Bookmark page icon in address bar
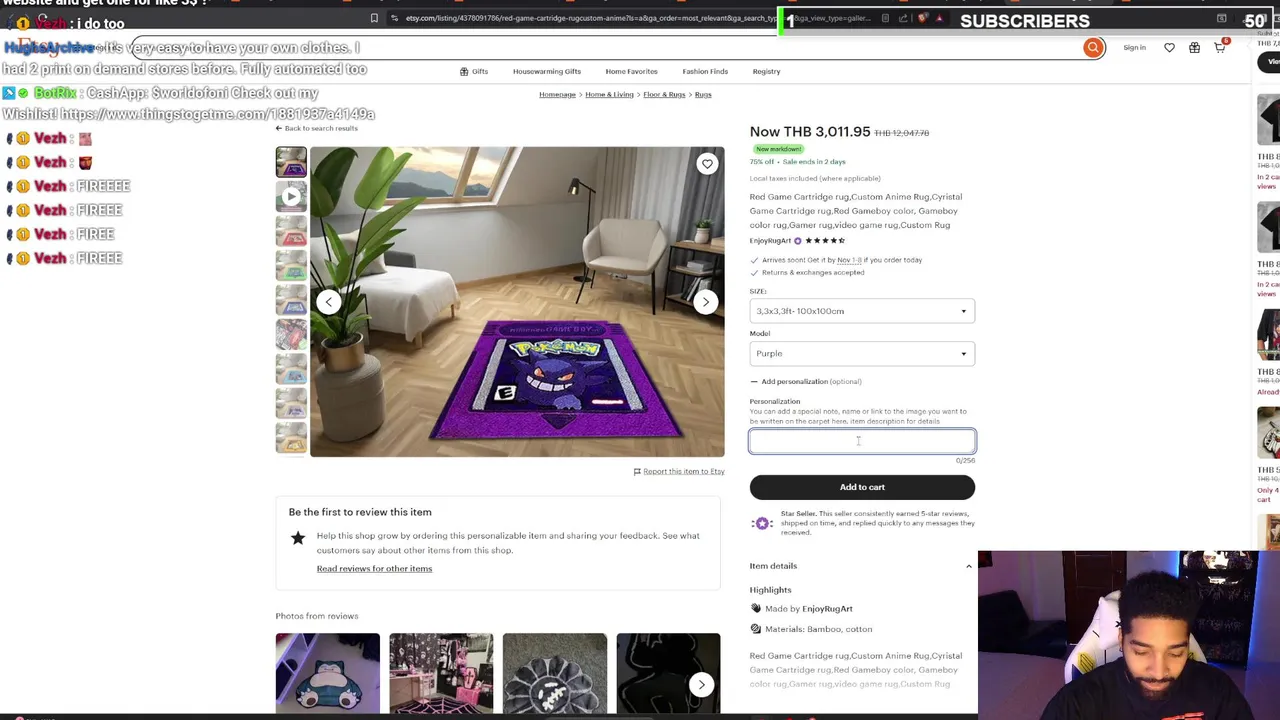The image size is (1280, 720). [x=374, y=18]
